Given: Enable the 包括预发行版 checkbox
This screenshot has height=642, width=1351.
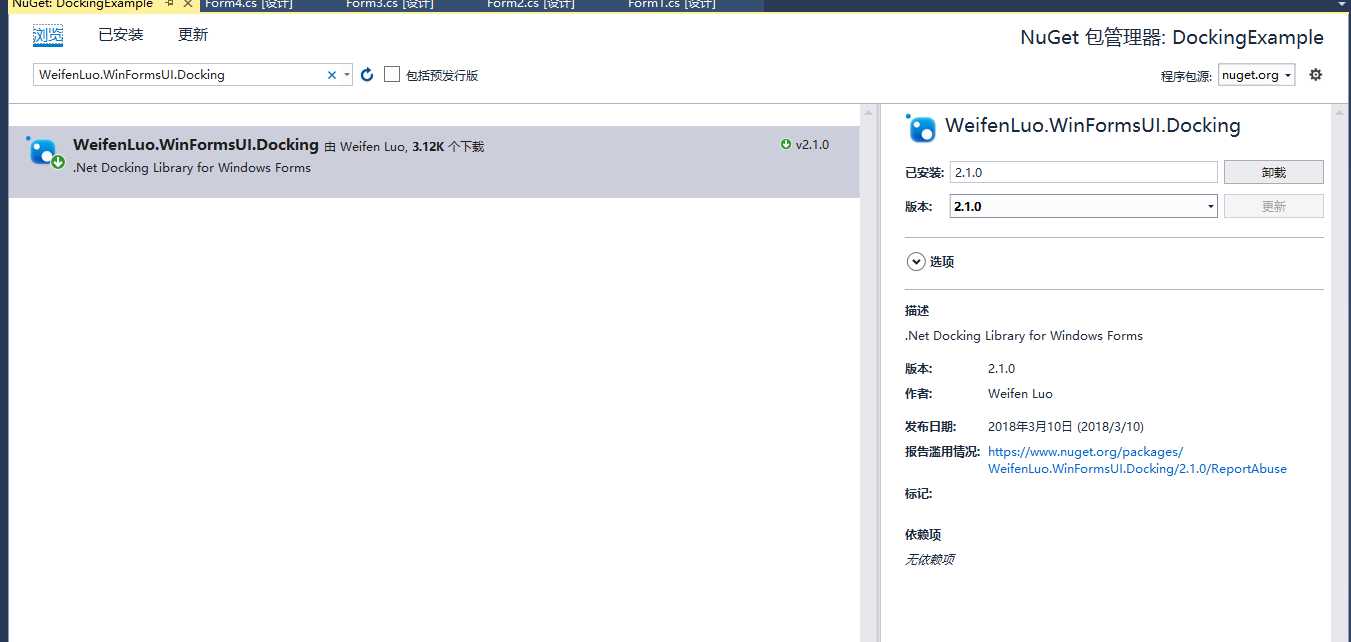Looking at the screenshot, I should coord(392,74).
